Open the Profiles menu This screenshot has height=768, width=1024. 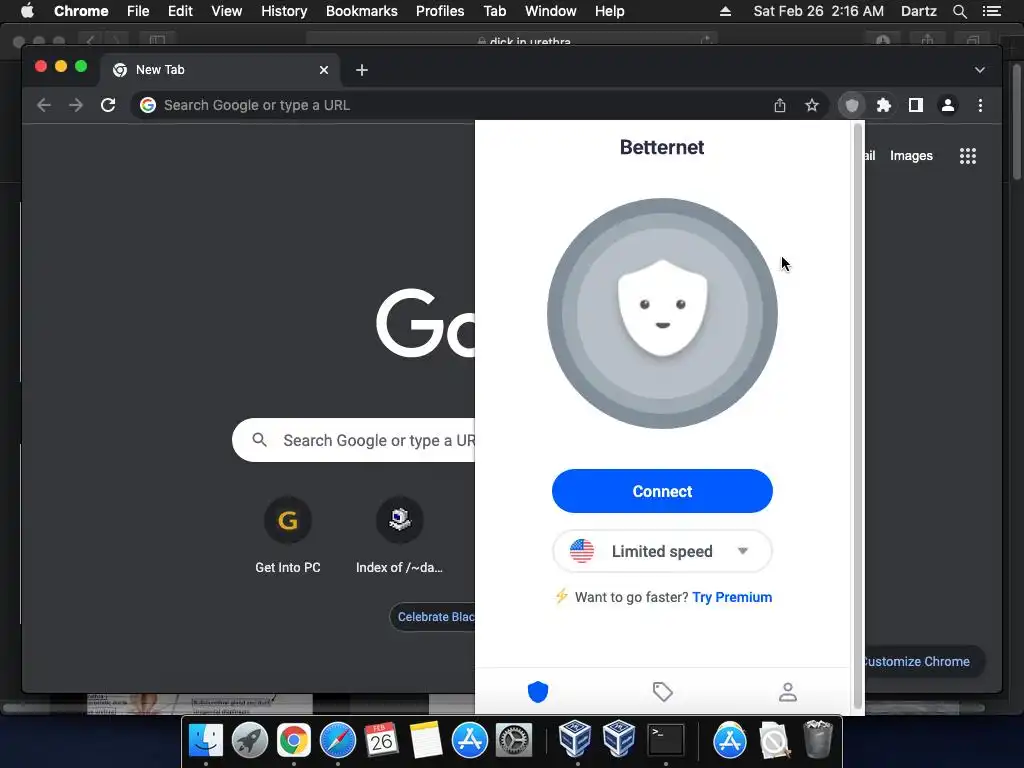440,11
